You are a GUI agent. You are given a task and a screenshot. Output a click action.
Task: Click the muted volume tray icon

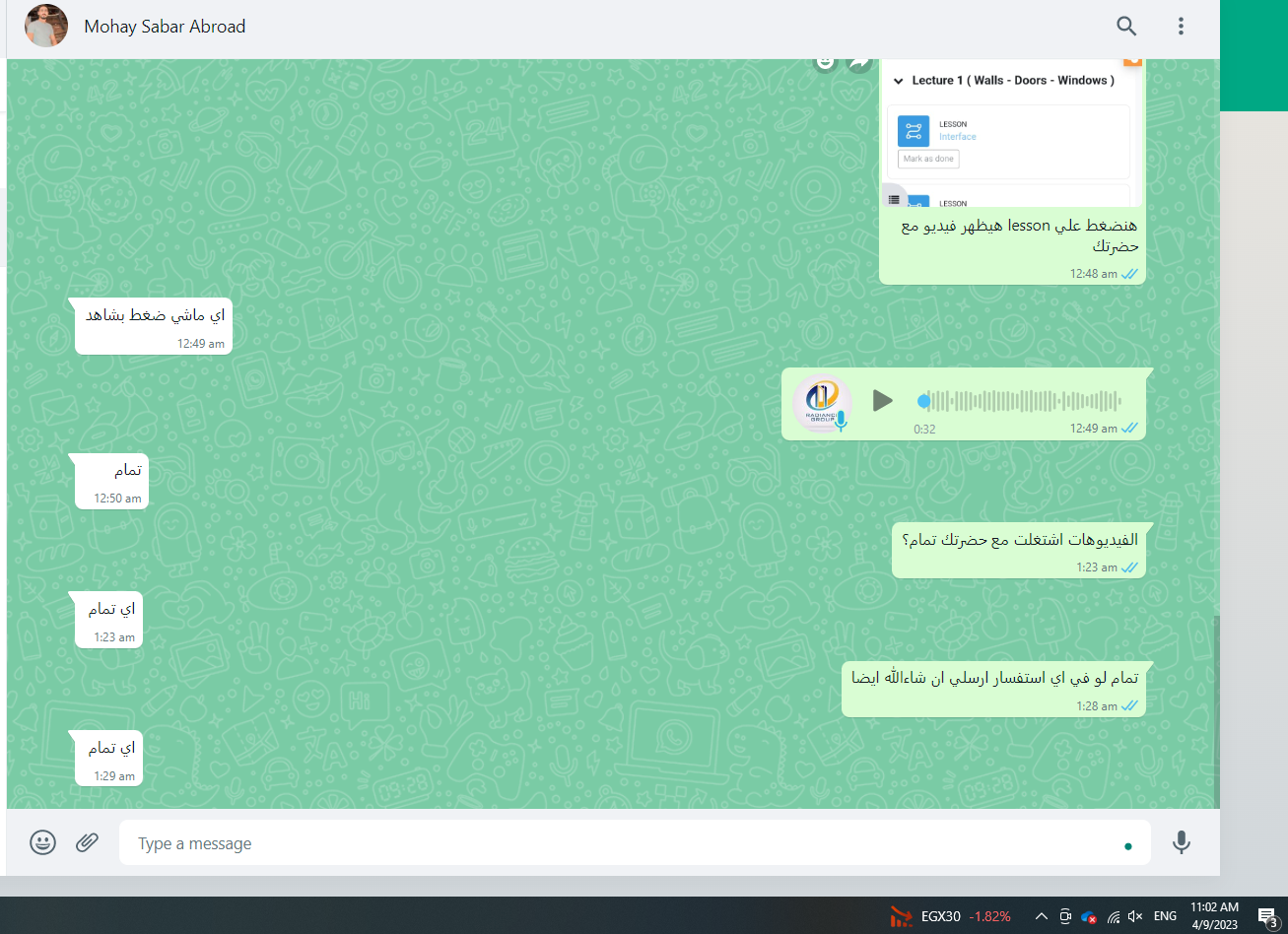(1136, 916)
